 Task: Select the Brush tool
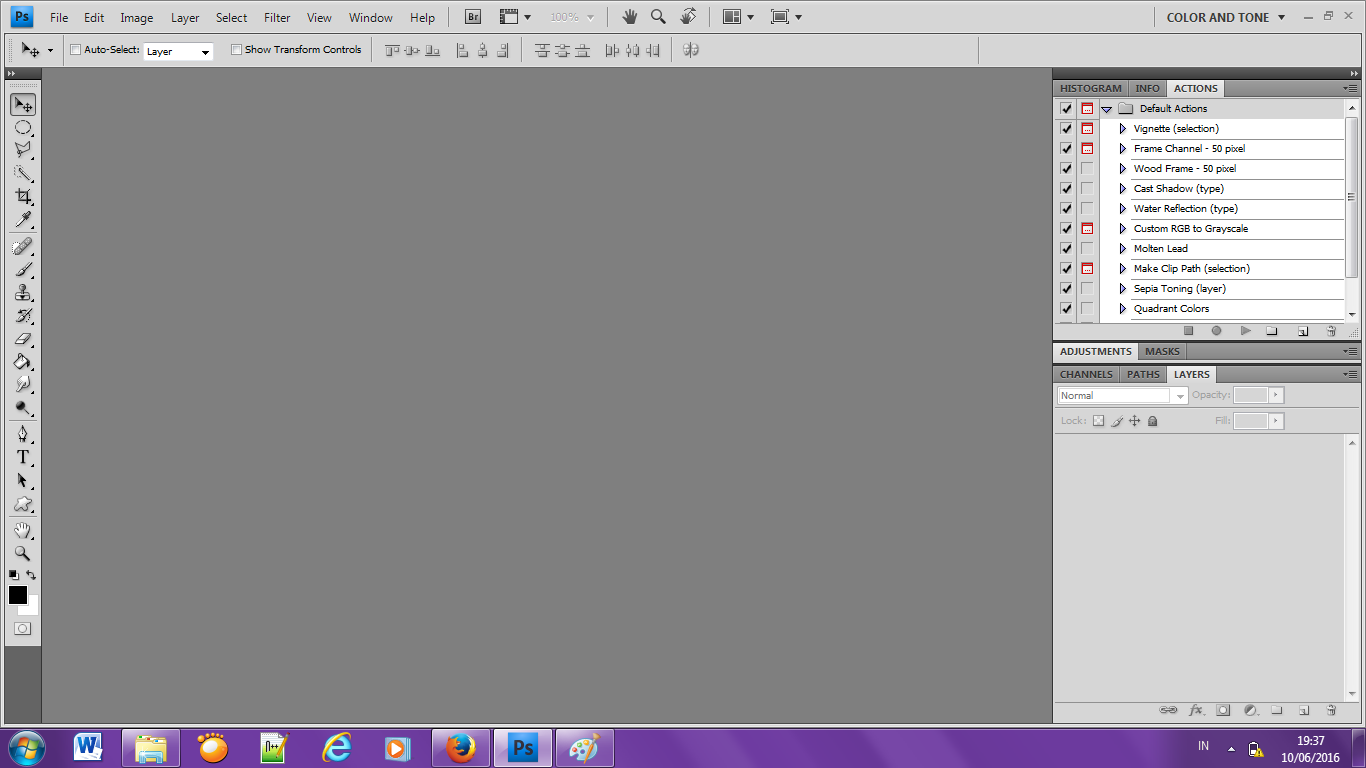tap(23, 269)
